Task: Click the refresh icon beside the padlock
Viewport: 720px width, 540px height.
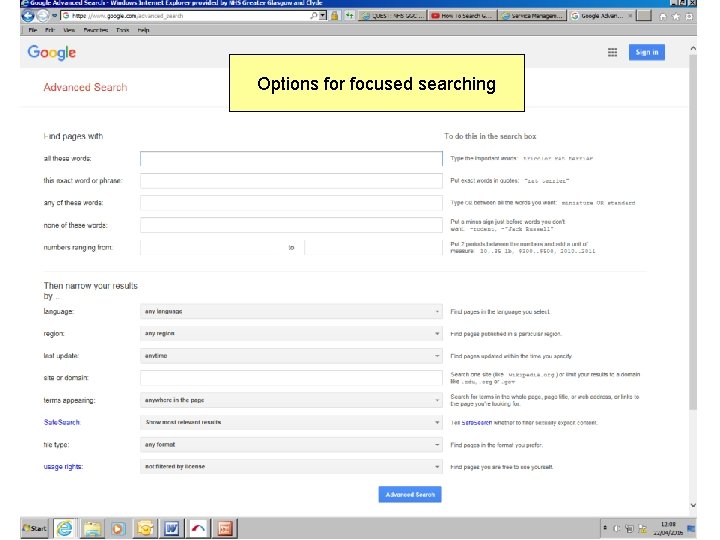Action: (350, 16)
